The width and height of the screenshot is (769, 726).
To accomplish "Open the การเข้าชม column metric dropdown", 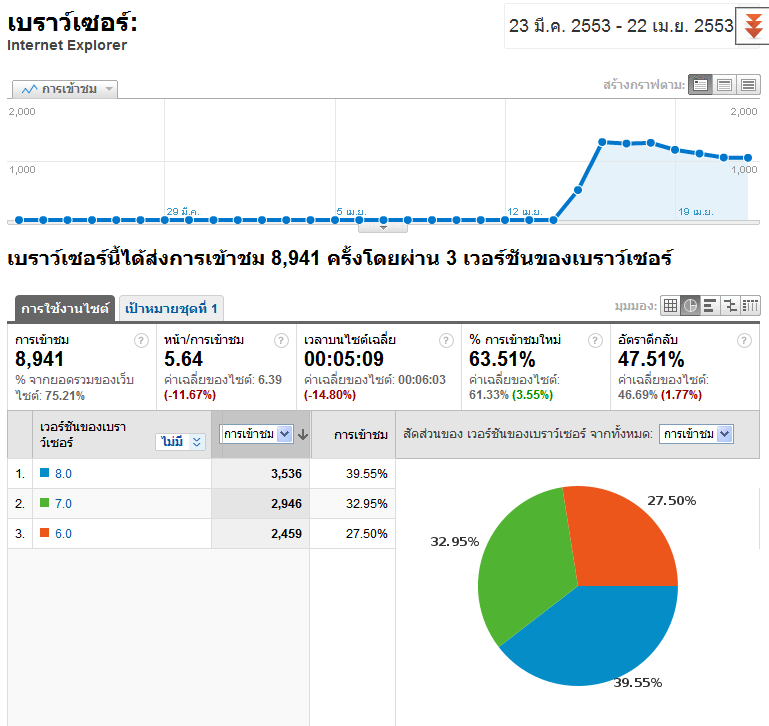I will tap(256, 434).
